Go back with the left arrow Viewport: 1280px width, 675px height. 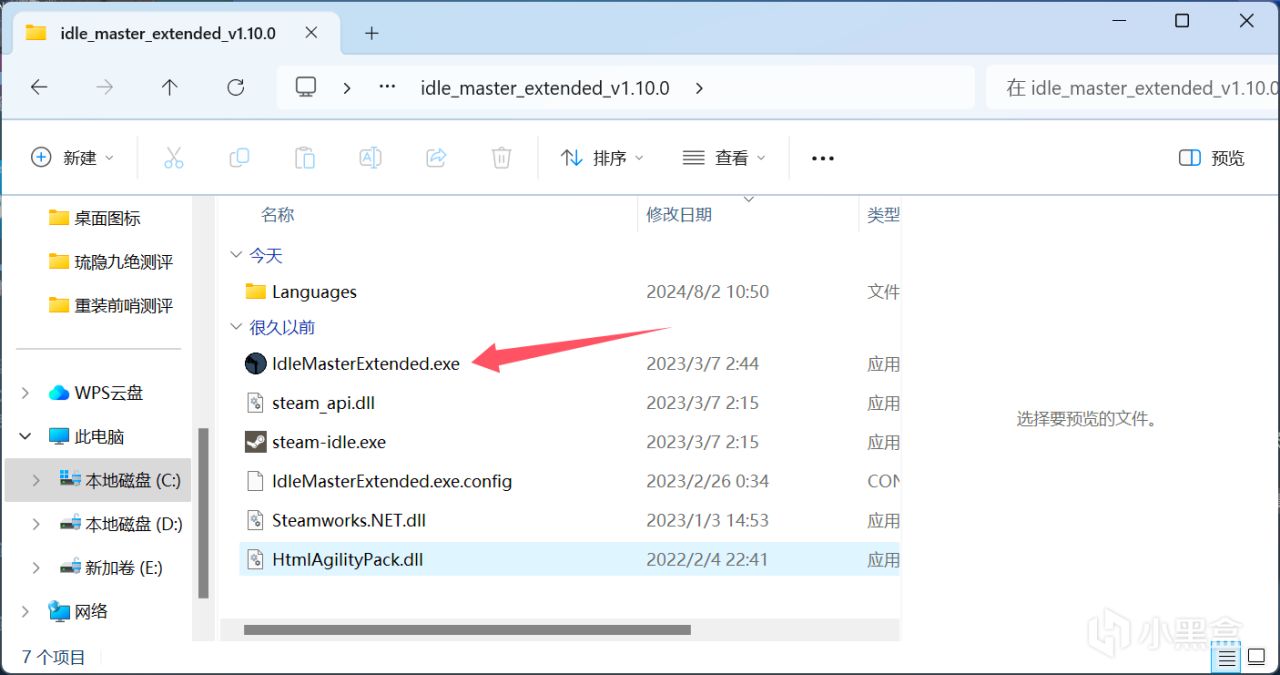tap(39, 88)
